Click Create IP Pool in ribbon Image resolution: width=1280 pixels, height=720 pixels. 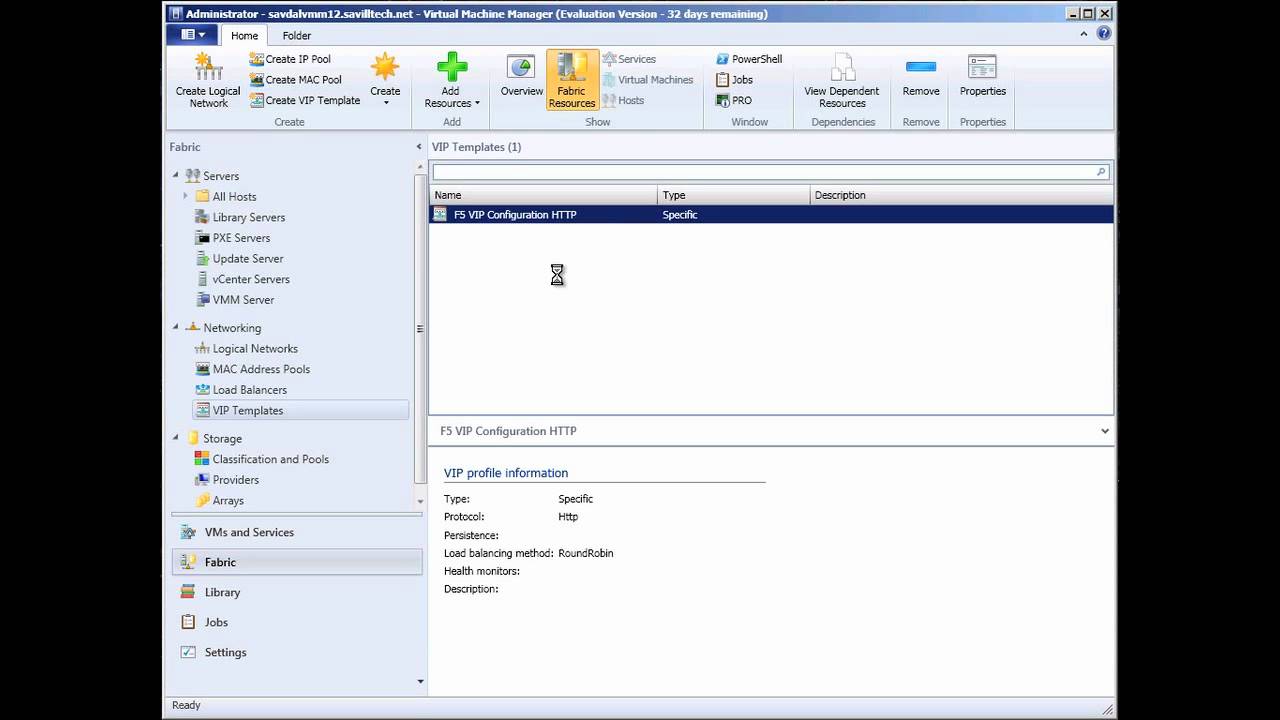(x=290, y=59)
